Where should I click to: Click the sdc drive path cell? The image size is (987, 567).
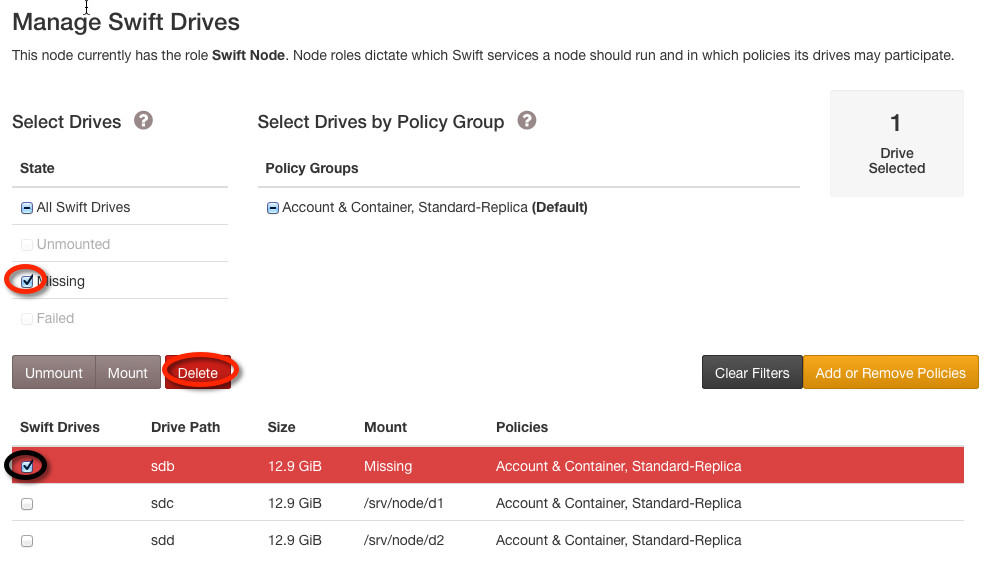coord(162,503)
